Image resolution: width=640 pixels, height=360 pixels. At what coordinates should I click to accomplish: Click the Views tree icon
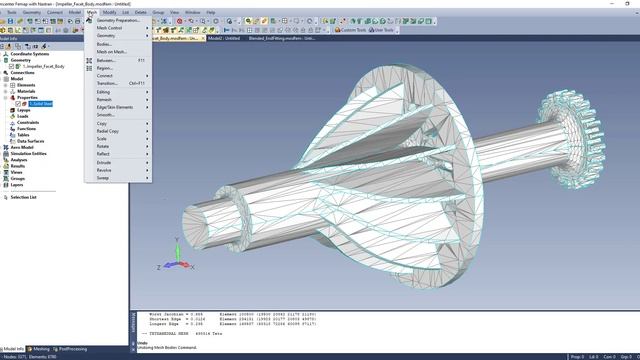(6, 172)
